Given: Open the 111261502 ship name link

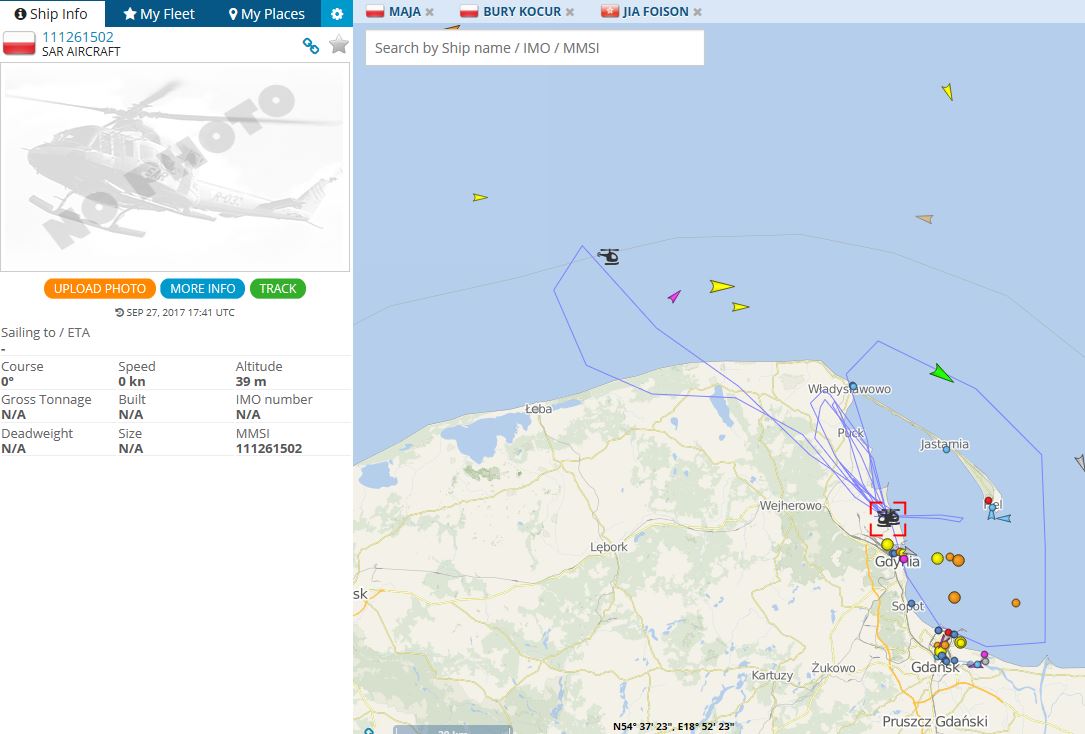Looking at the screenshot, I should (x=77, y=37).
